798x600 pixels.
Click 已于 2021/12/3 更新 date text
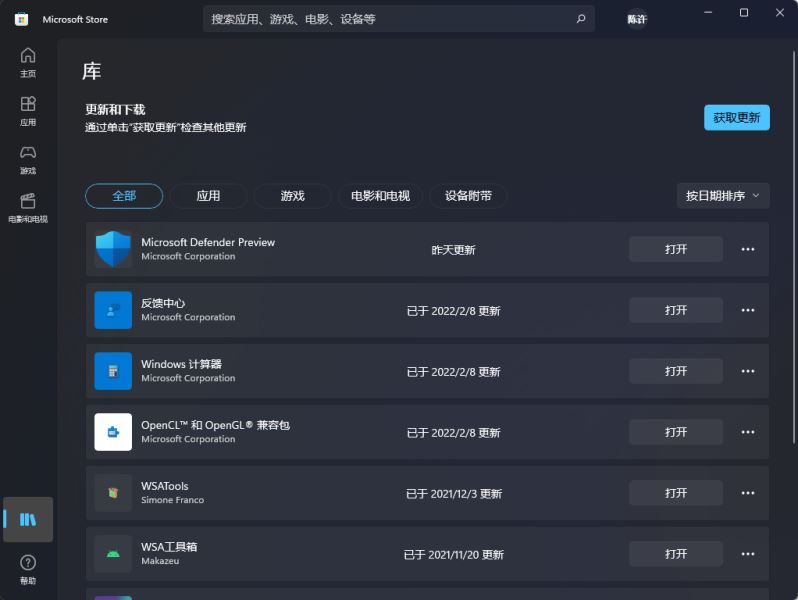453,494
